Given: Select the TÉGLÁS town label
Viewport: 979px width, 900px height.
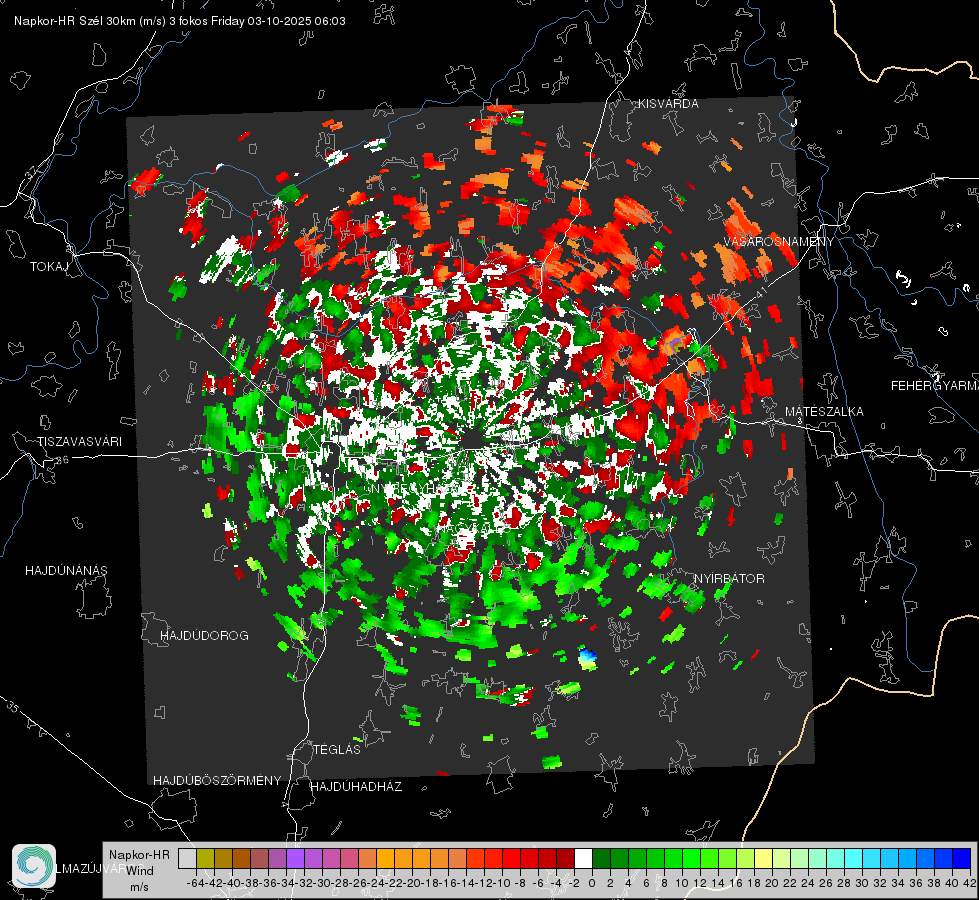Looking at the screenshot, I should [337, 749].
